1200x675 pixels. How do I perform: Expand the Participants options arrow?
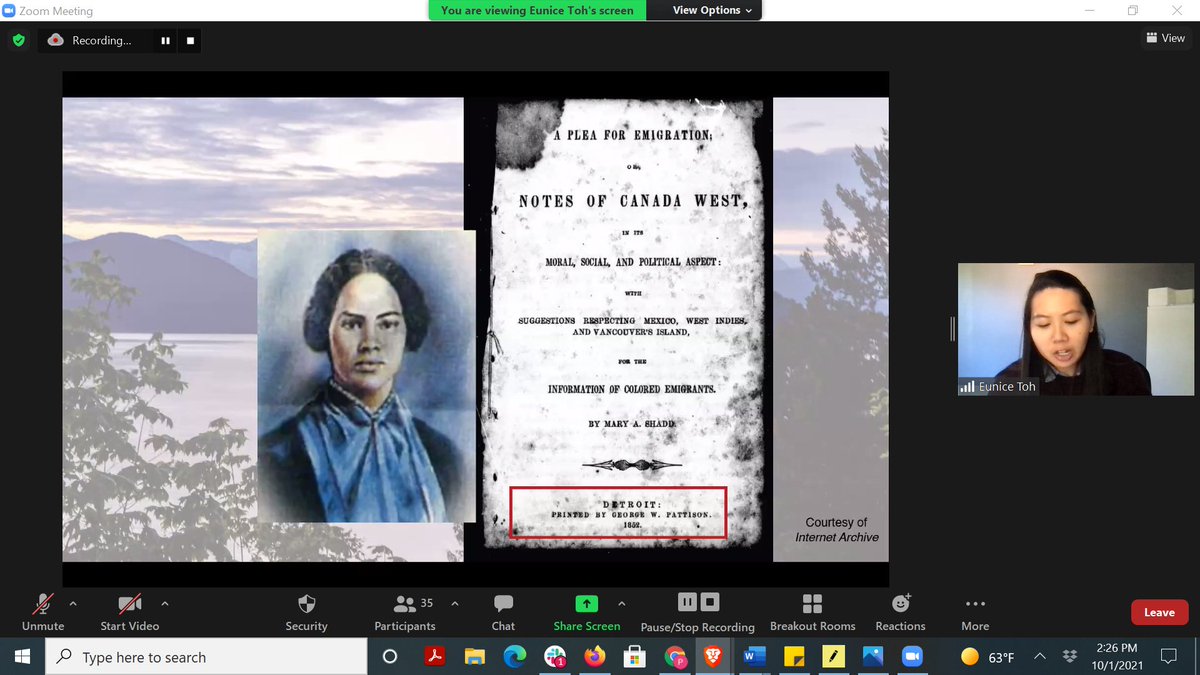click(x=455, y=604)
